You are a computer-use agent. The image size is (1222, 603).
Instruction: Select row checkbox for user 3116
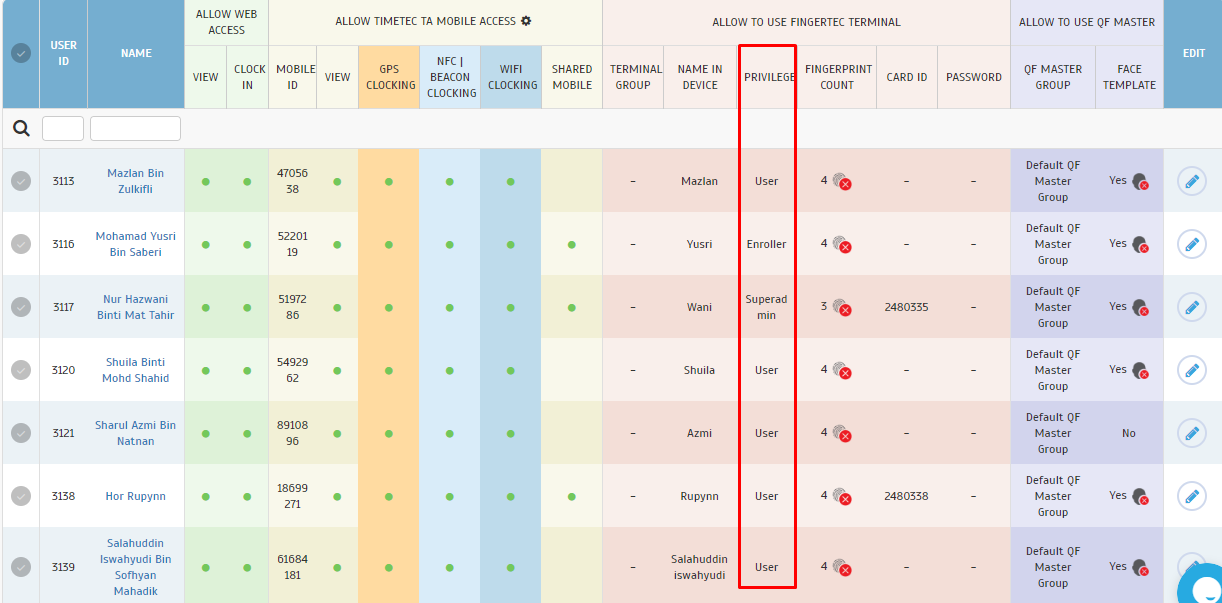(x=20, y=244)
